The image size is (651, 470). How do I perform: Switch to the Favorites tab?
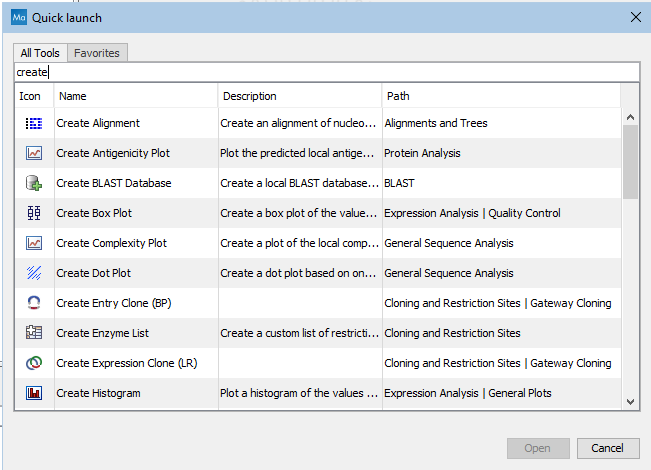point(97,53)
